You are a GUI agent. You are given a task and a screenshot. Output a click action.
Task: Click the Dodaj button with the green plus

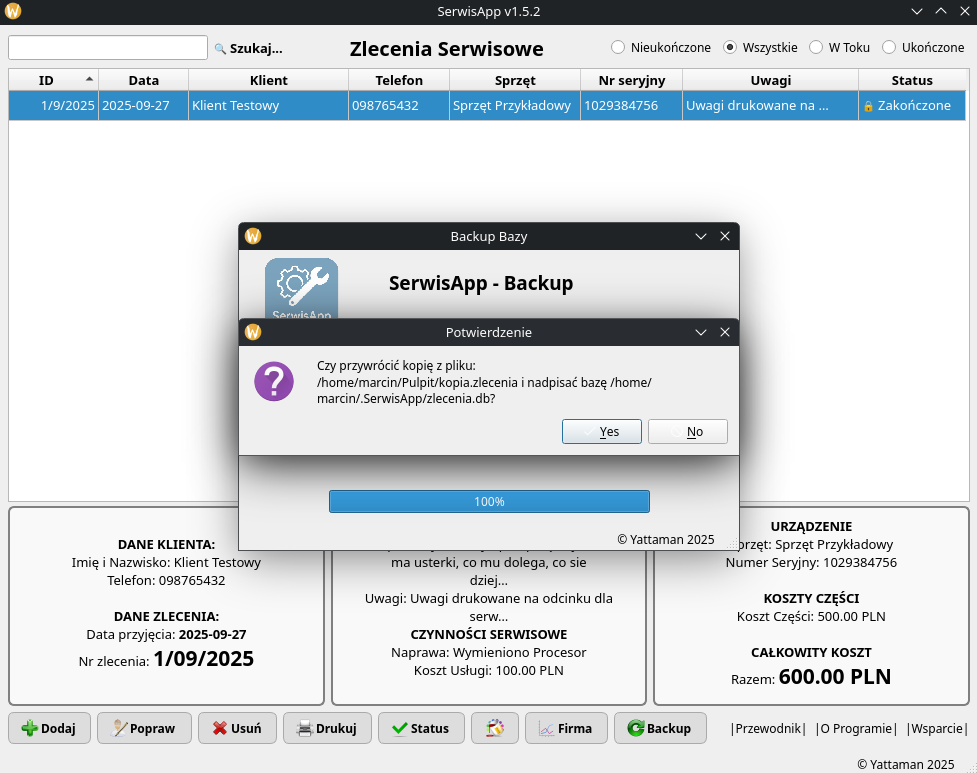[49, 728]
